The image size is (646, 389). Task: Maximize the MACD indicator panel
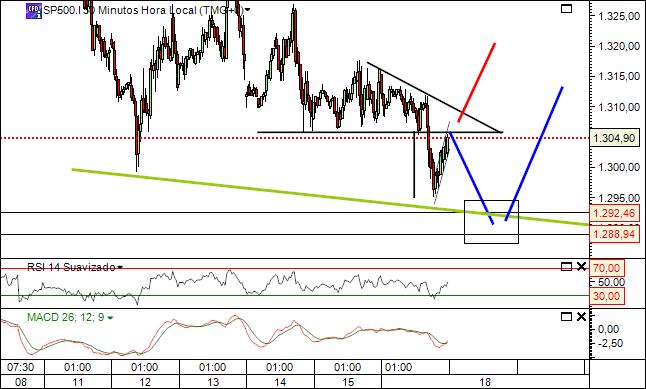(x=566, y=316)
